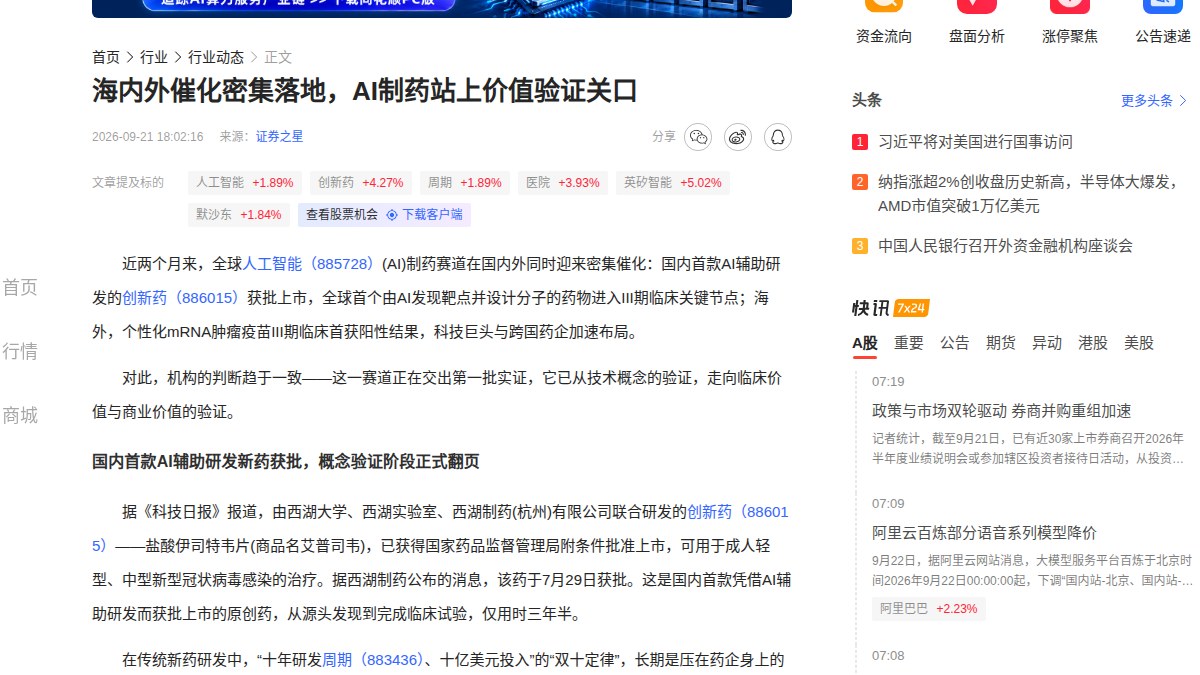Open 行业动态 breadcrumb link

pos(216,57)
